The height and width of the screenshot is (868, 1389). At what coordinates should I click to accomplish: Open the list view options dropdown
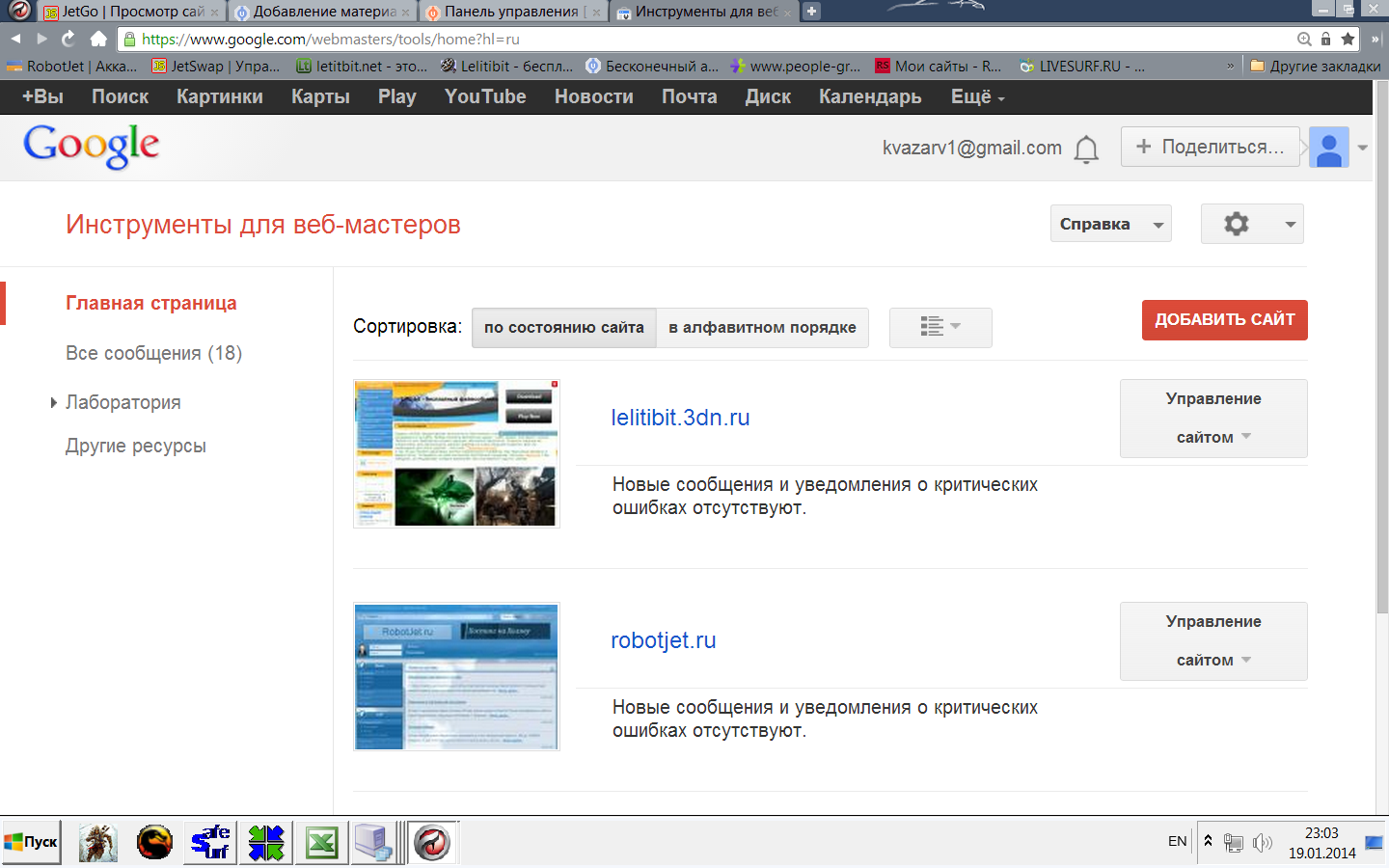(940, 328)
